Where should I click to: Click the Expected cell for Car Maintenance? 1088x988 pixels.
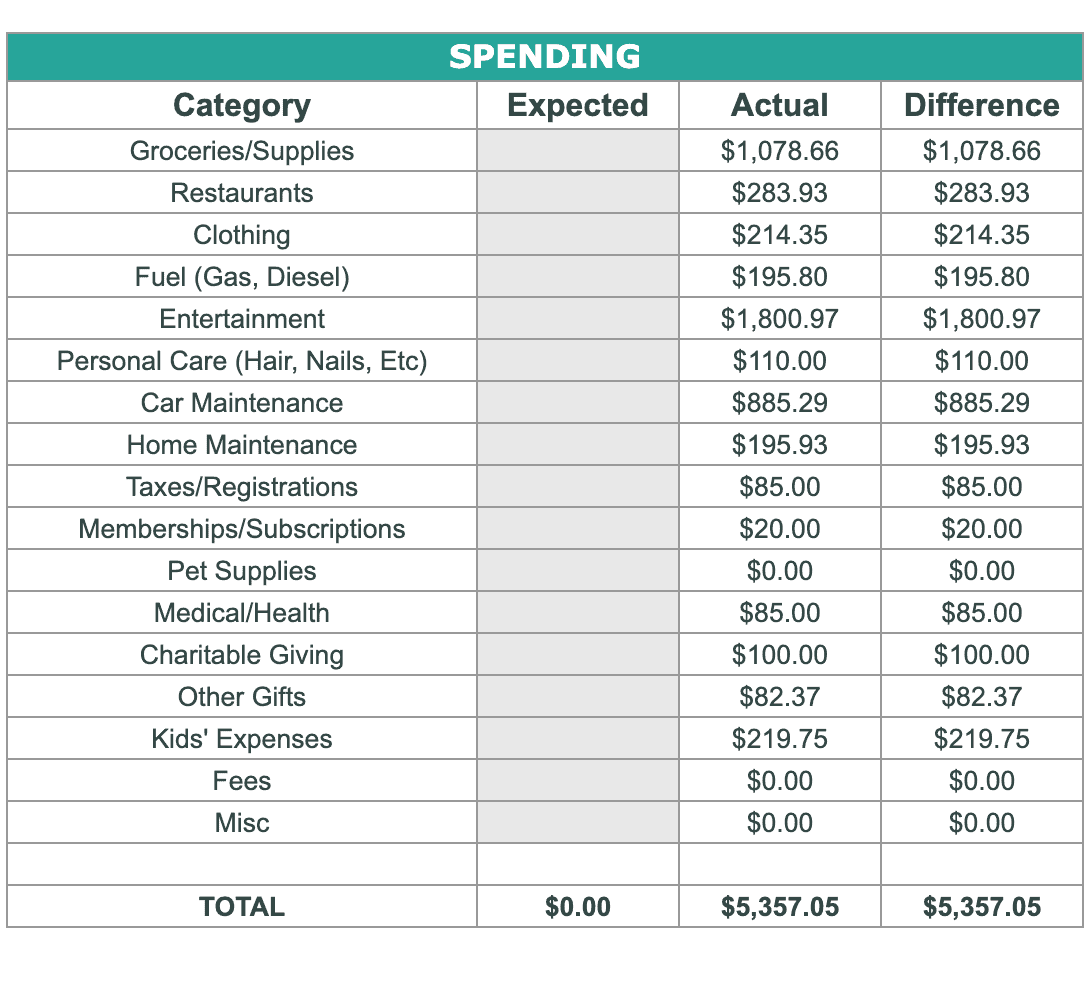[577, 402]
